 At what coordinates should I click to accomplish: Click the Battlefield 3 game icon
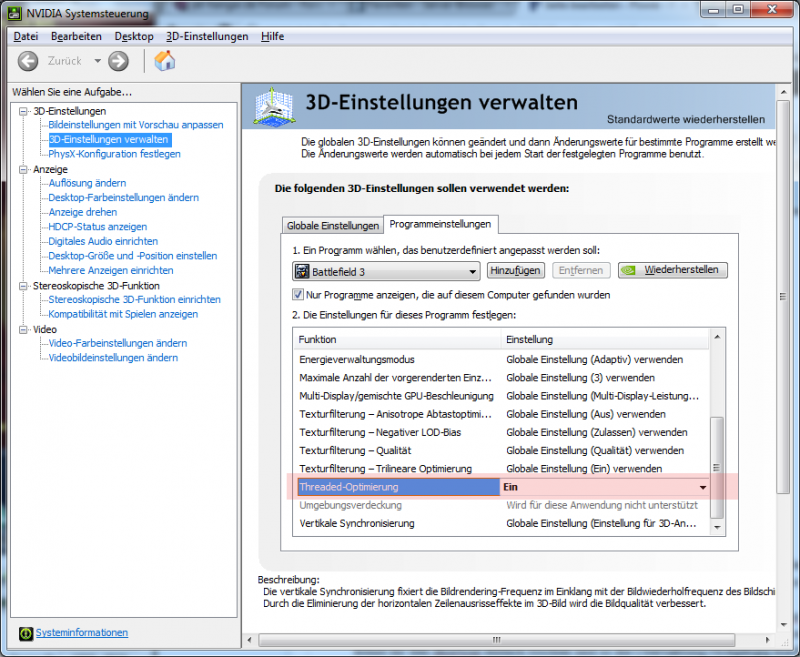302,271
